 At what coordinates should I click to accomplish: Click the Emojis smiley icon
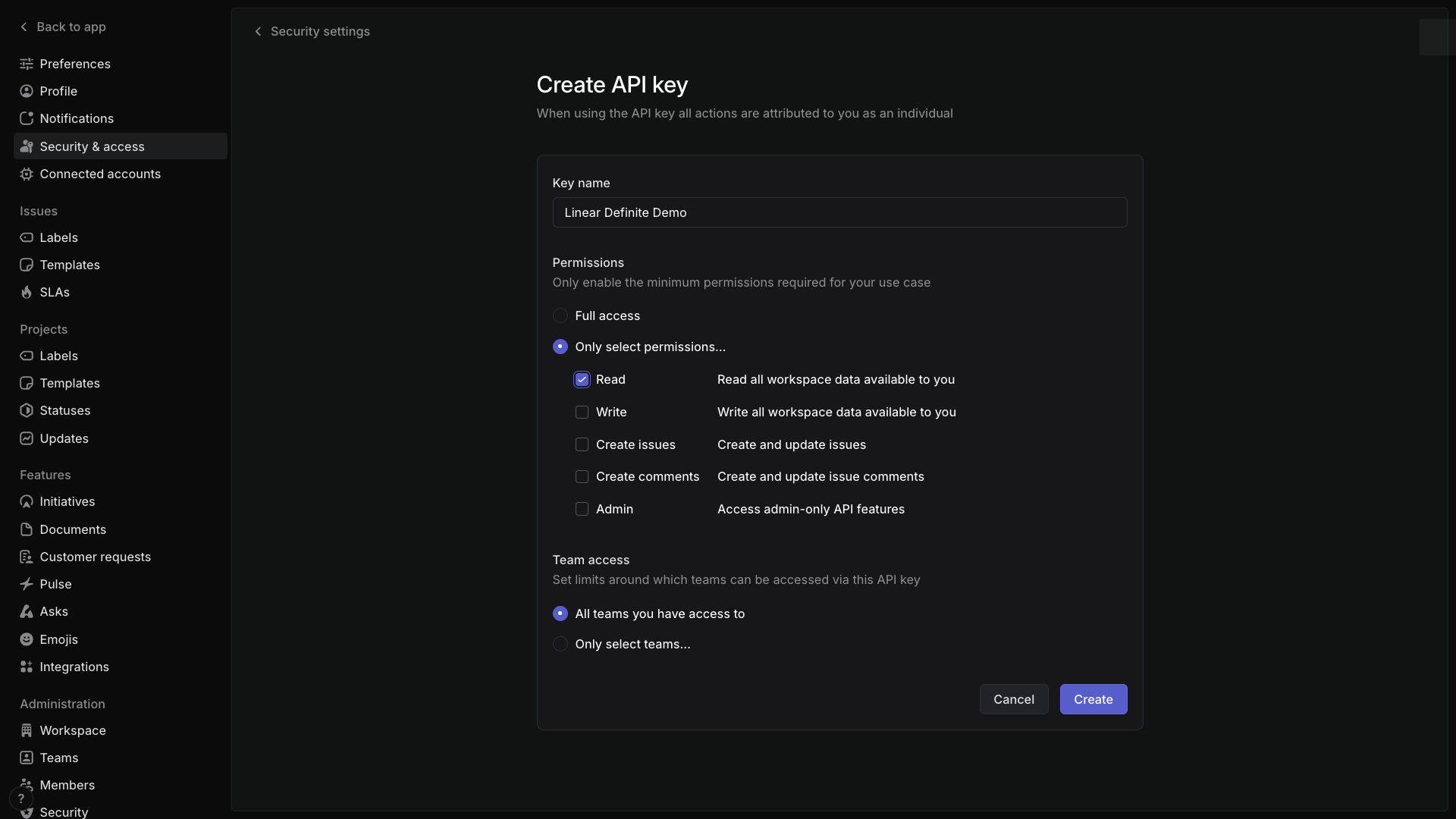27,639
